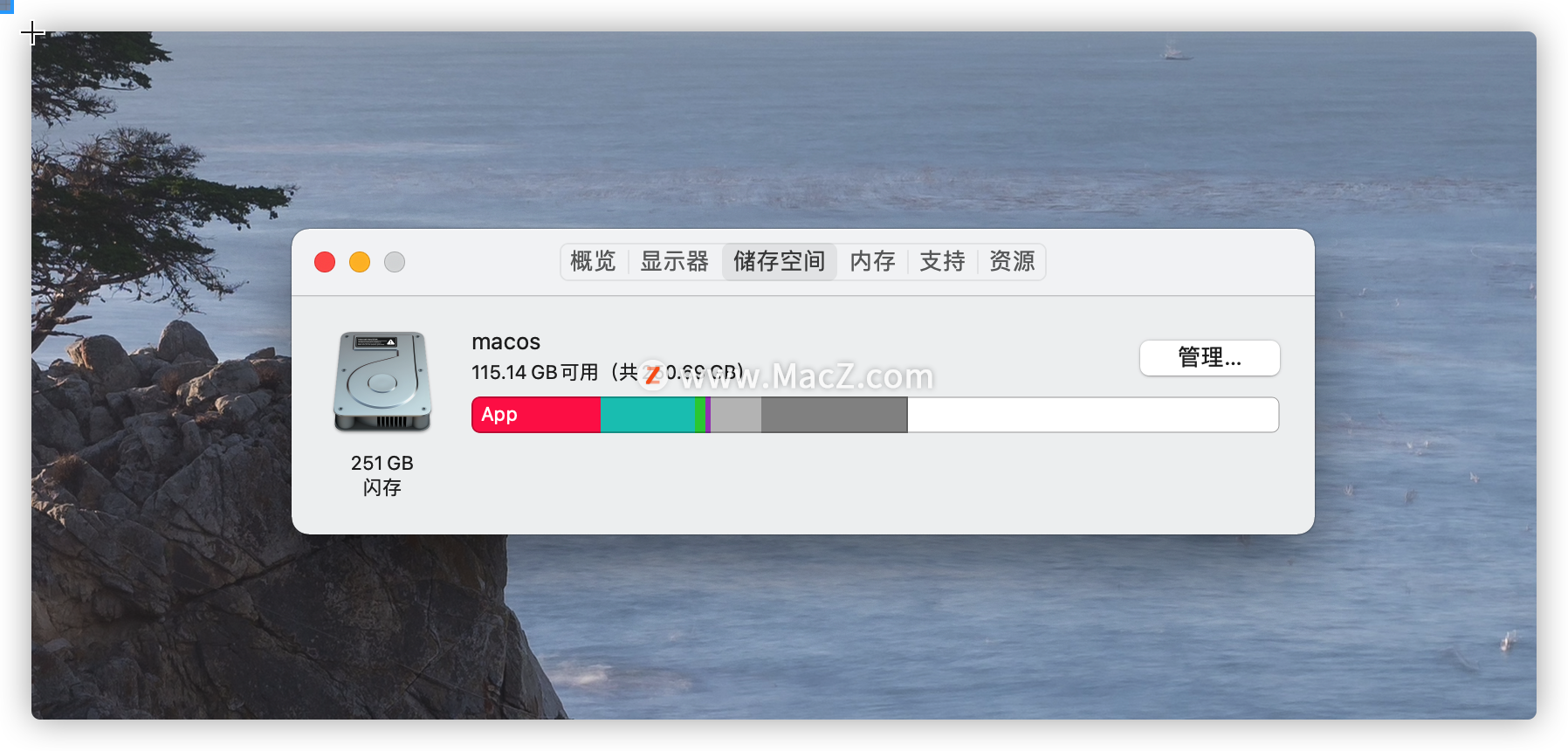Screen dimensions: 1568x751
Task: Select the 储存空间 tab
Action: [x=780, y=261]
